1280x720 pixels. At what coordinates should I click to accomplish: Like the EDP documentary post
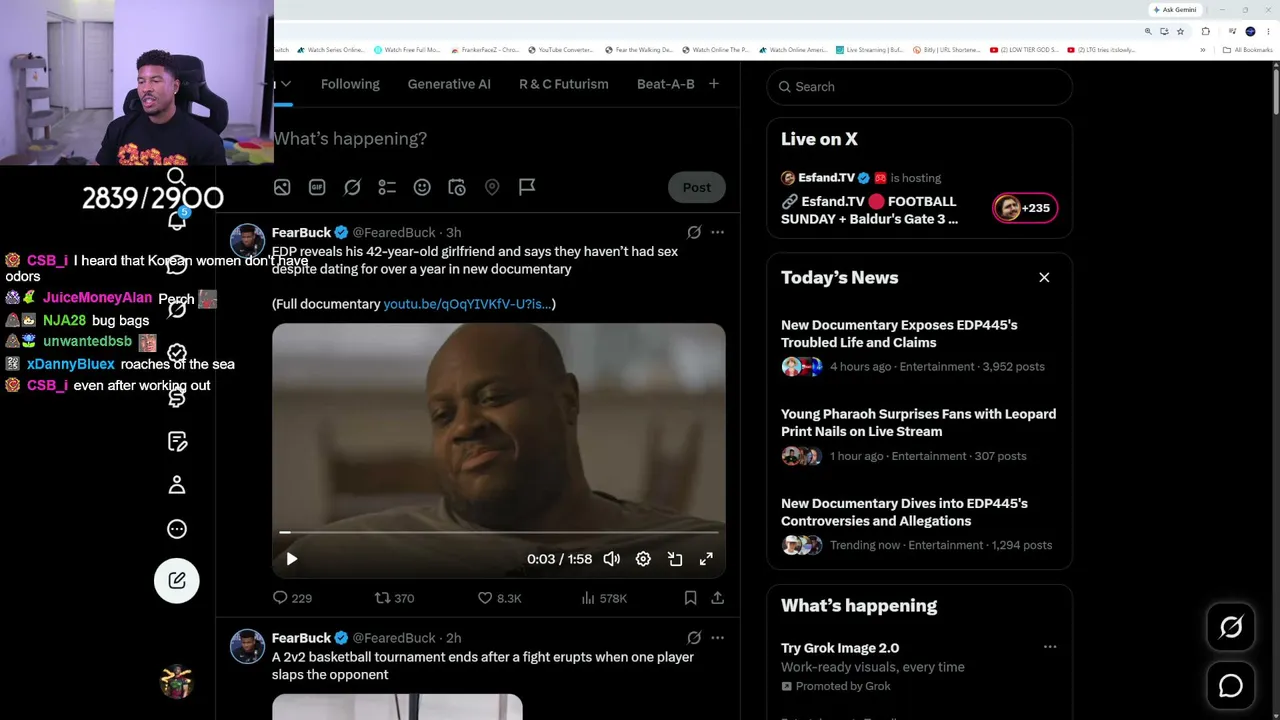click(x=499, y=598)
